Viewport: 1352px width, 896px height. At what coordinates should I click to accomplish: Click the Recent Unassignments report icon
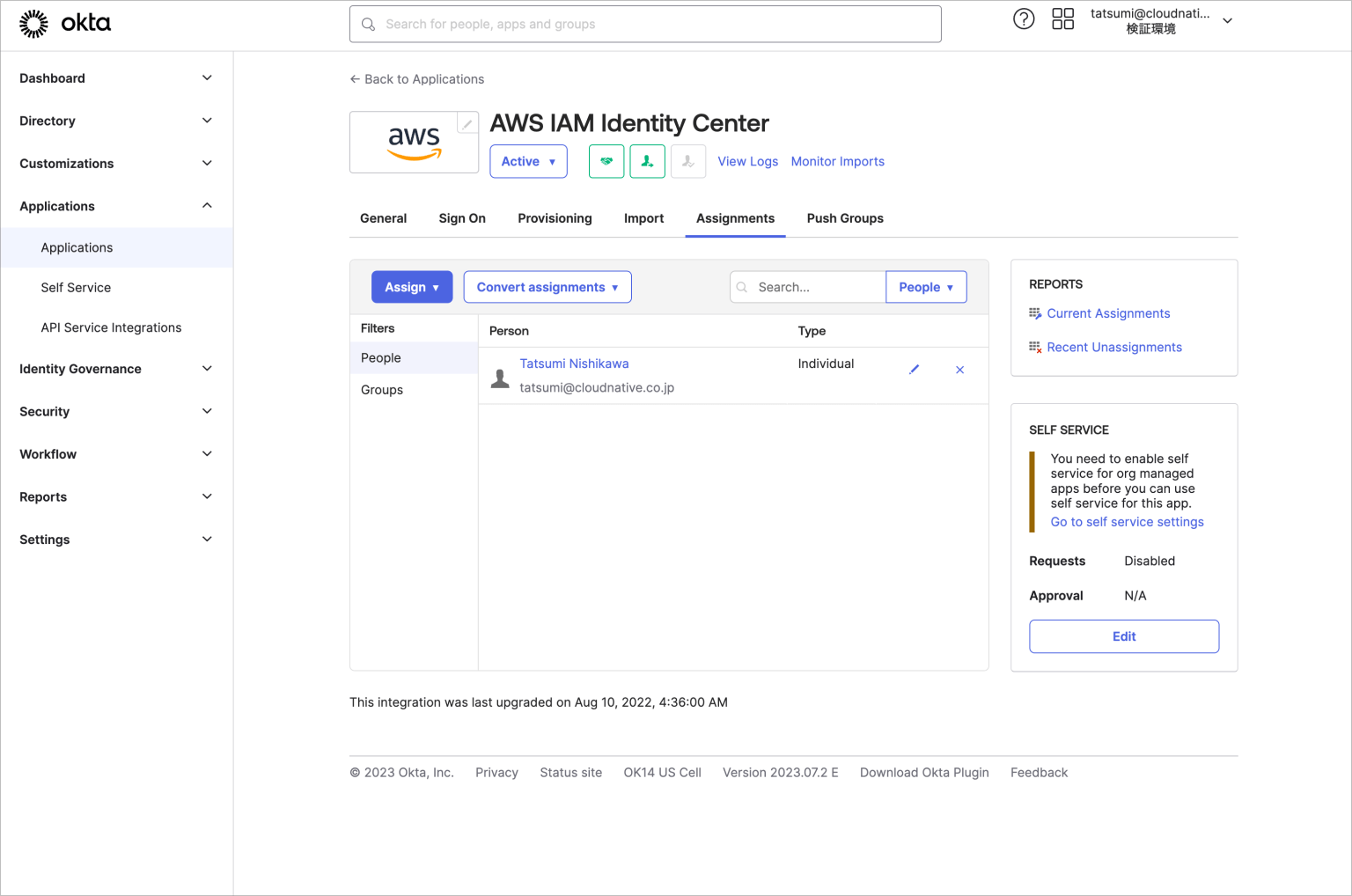tap(1034, 346)
